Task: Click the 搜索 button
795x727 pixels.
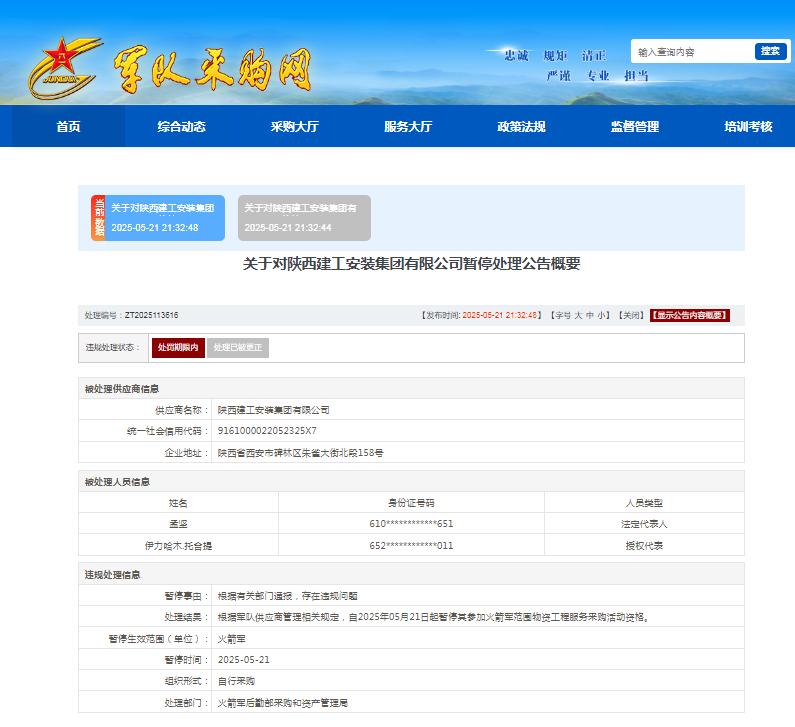Action: click(x=771, y=51)
